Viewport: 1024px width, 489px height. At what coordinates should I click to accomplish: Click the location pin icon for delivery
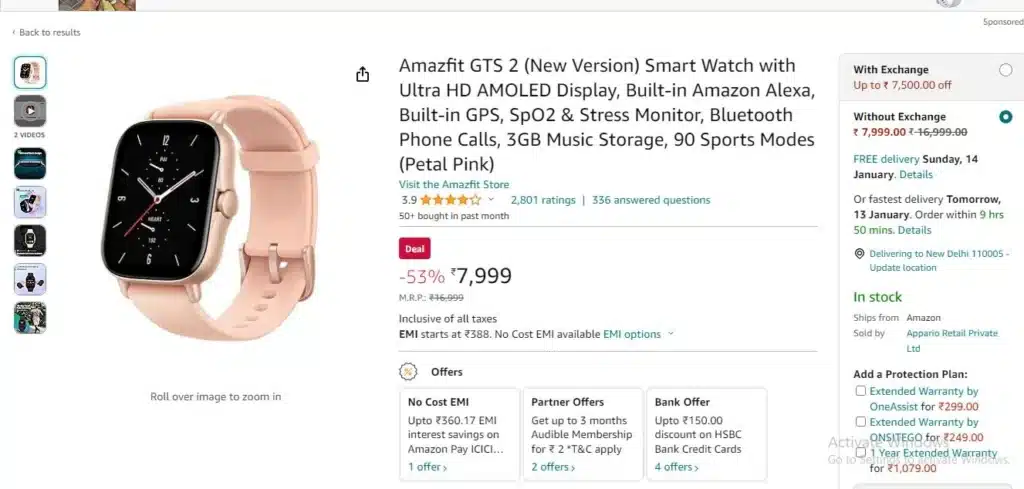(x=859, y=253)
